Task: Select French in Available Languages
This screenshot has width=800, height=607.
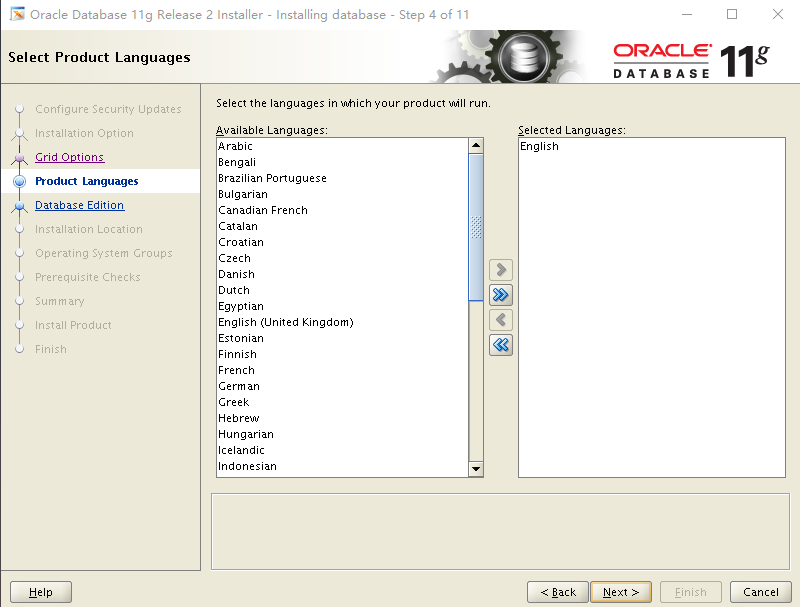Action: point(342,370)
